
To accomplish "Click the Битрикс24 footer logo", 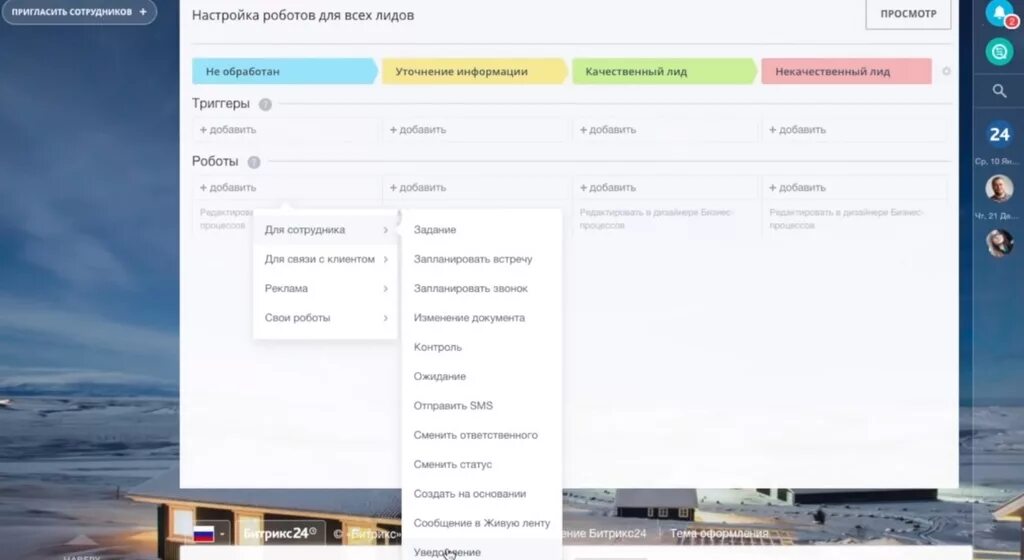I will click(x=280, y=533).
